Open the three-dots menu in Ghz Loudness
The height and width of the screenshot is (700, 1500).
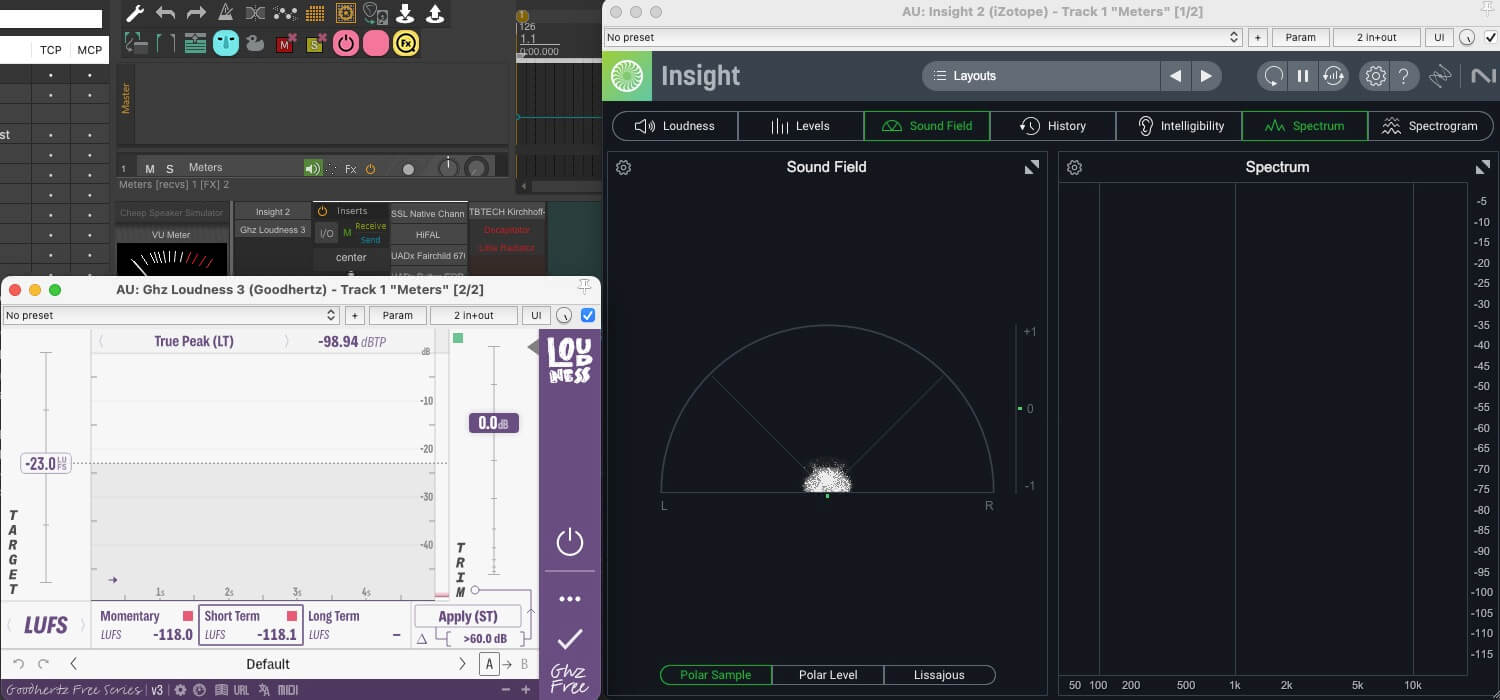[x=569, y=599]
